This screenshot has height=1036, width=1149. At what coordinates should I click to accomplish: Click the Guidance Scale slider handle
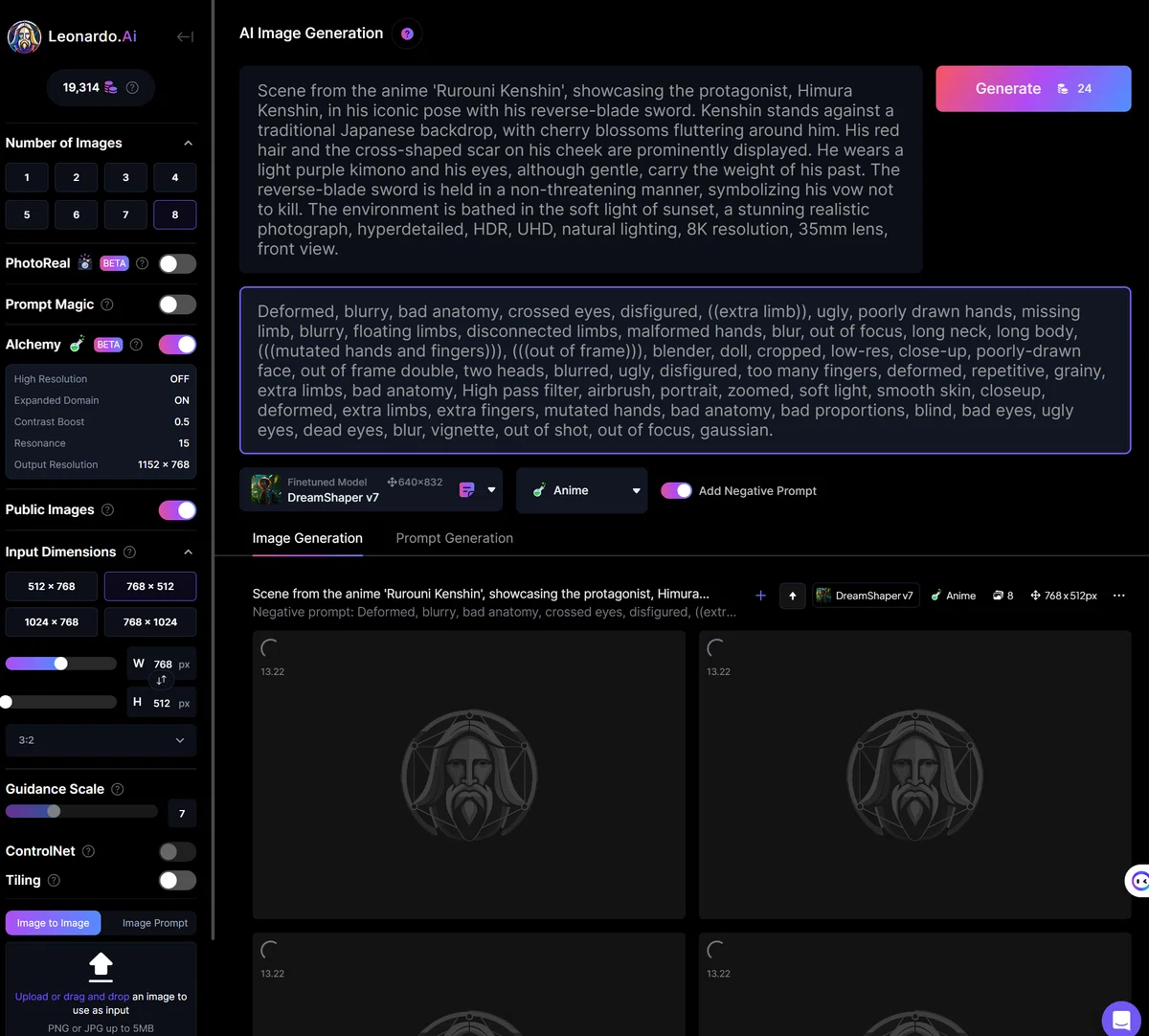pos(54,811)
